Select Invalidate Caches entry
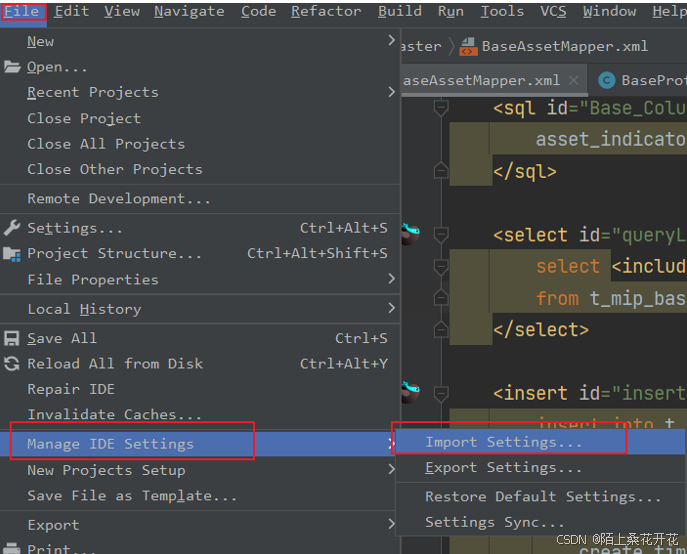 (x=200, y=414)
